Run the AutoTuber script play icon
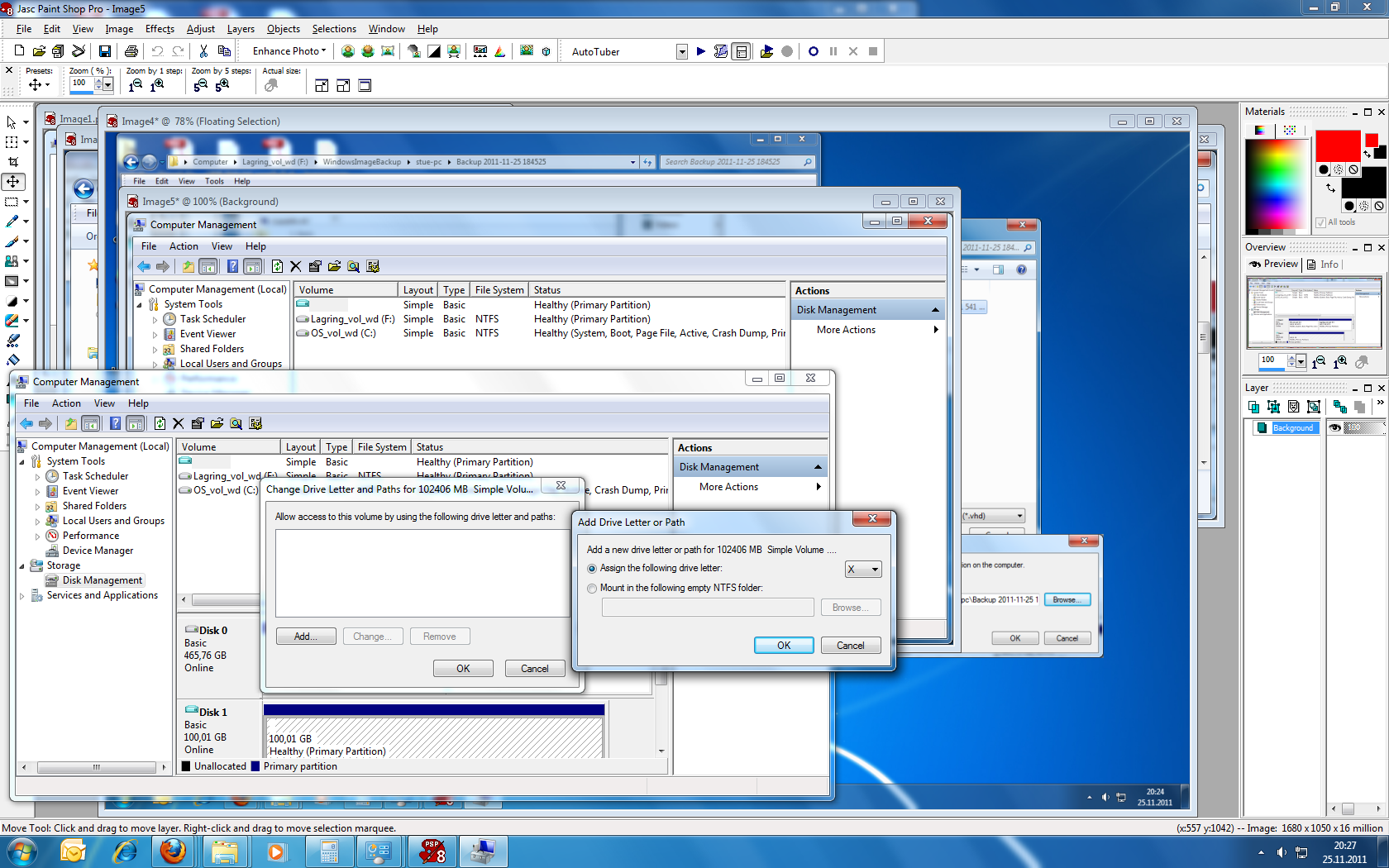This screenshot has height=868, width=1389. tap(701, 51)
